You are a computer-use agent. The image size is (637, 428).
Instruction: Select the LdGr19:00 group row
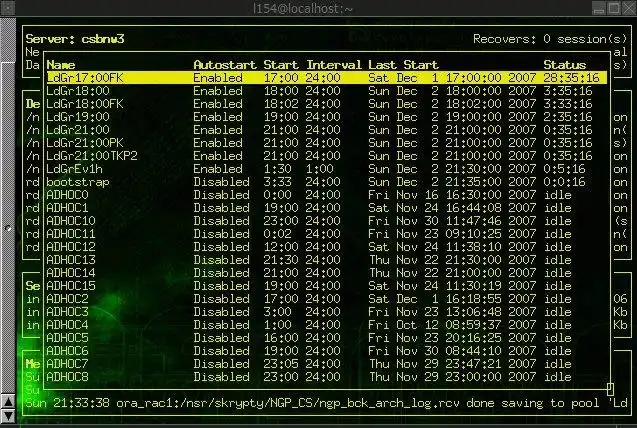pos(327,117)
